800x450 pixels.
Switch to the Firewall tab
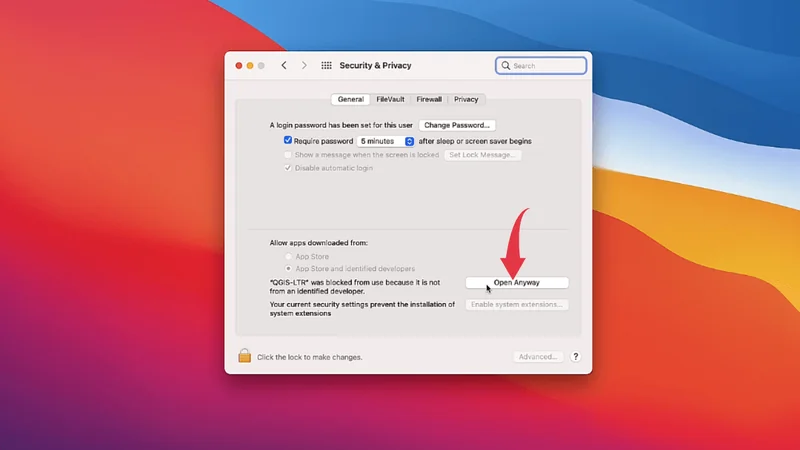click(x=429, y=99)
